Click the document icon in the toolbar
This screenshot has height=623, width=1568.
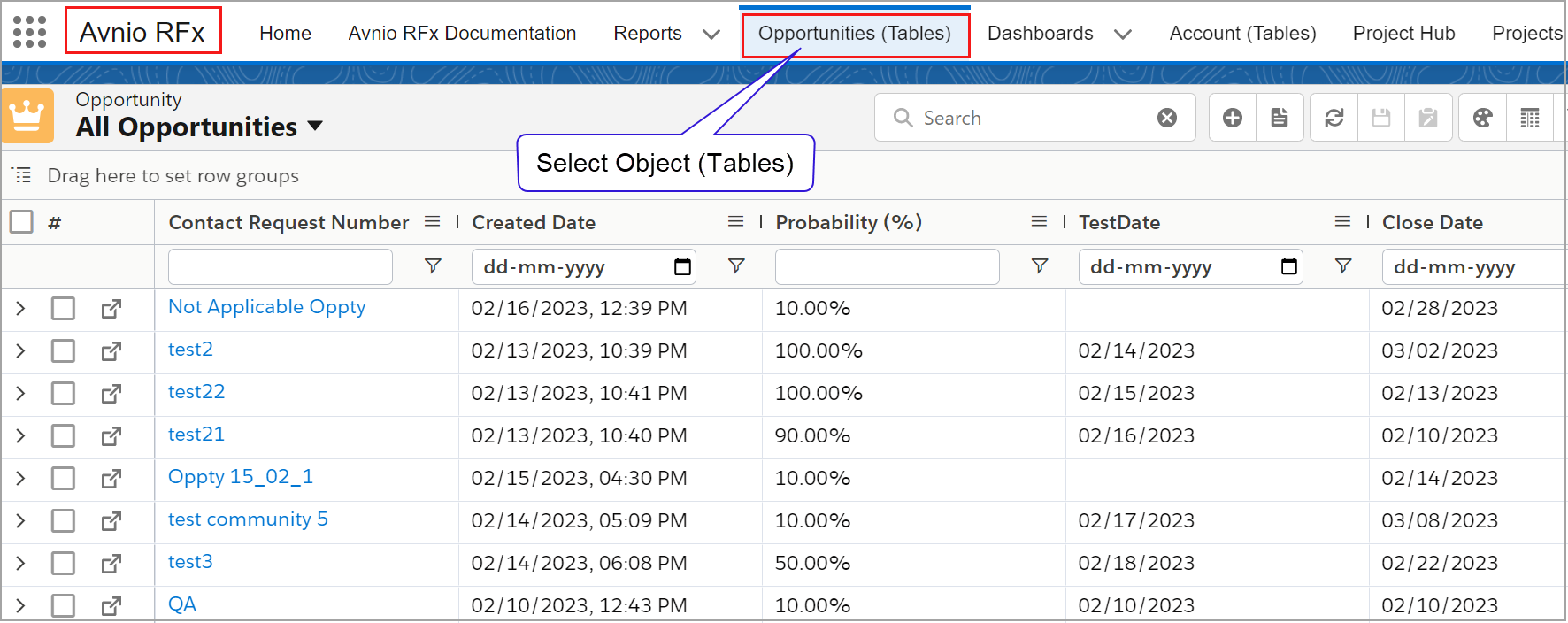(x=1280, y=118)
